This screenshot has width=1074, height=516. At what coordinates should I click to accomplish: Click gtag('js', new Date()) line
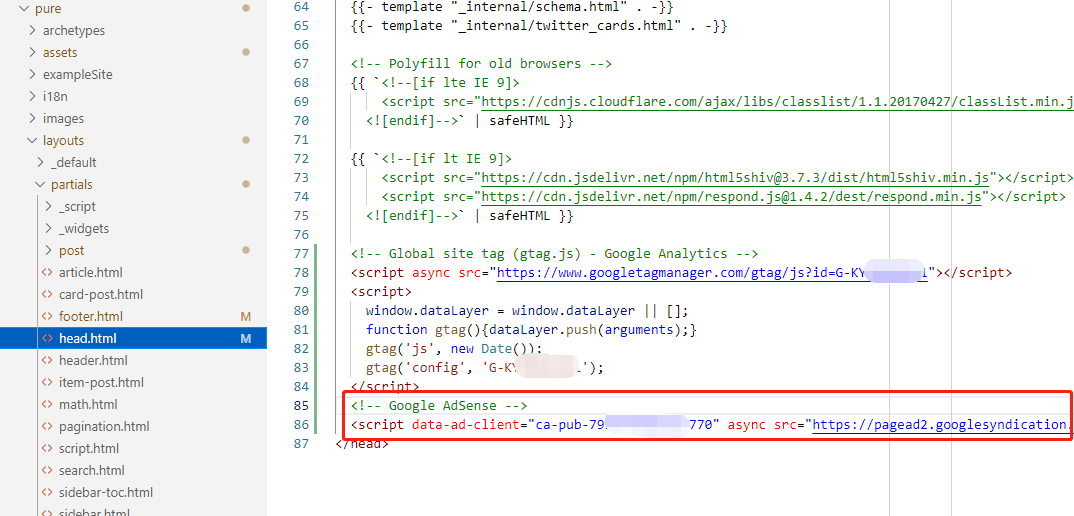(x=454, y=349)
